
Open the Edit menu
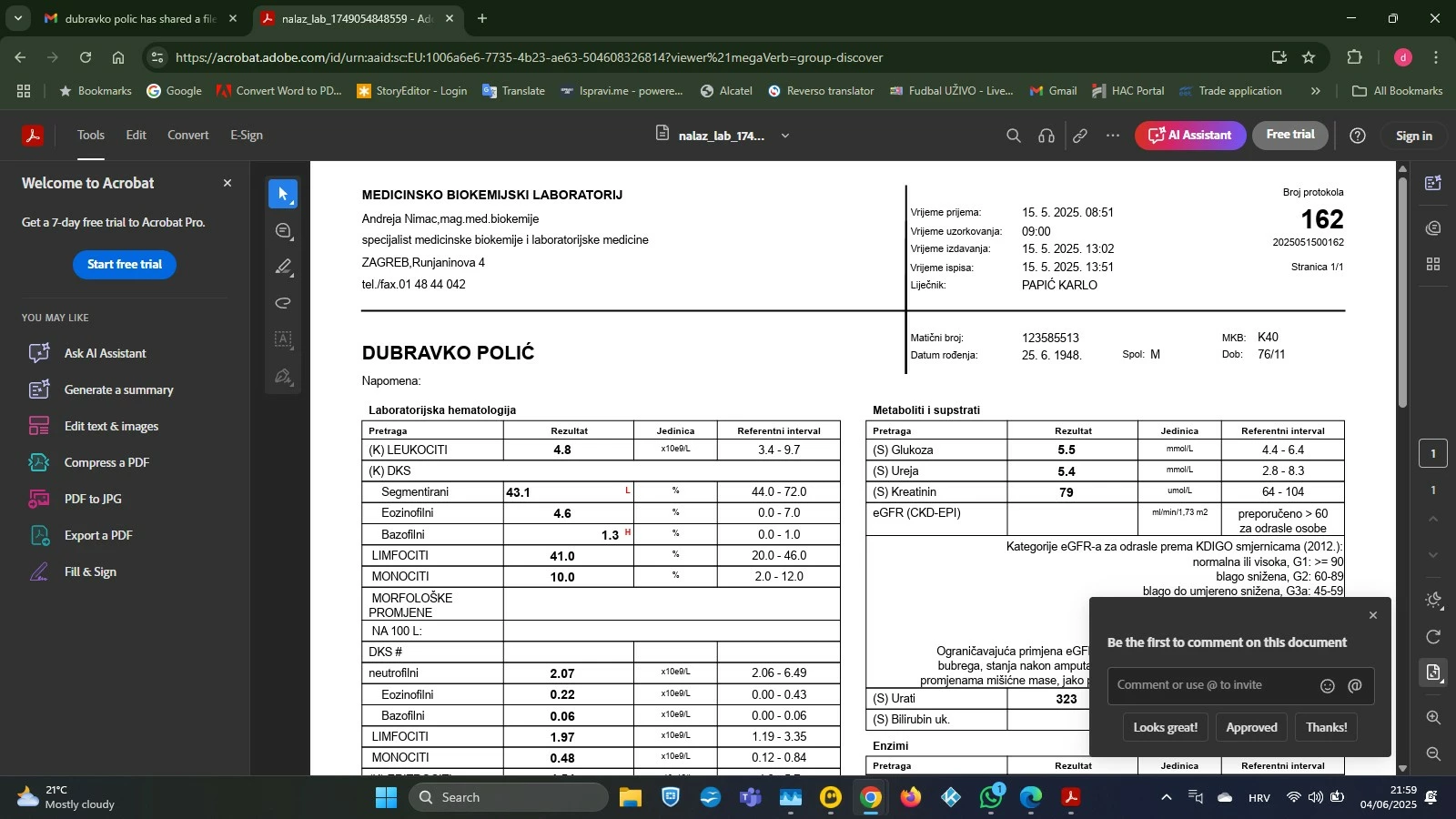136,136
